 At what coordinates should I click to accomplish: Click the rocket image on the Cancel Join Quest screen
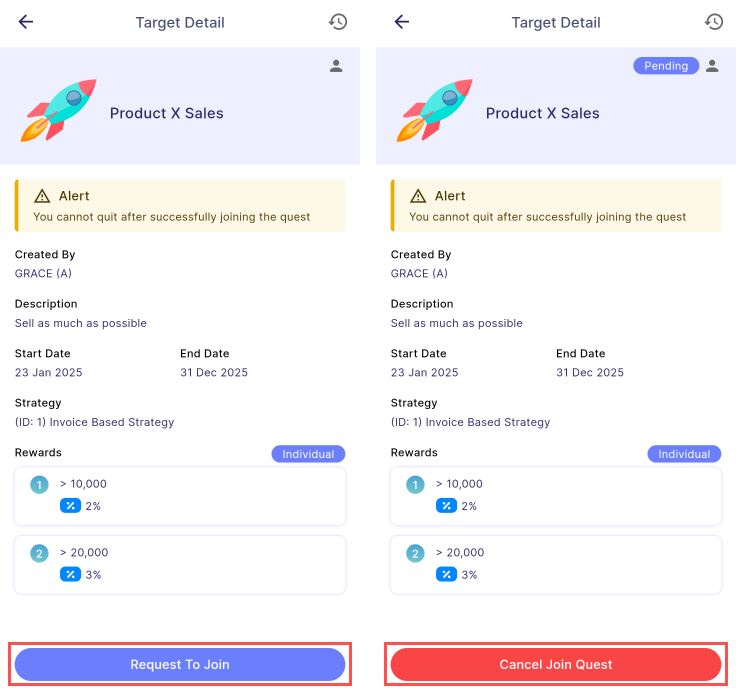(435, 110)
